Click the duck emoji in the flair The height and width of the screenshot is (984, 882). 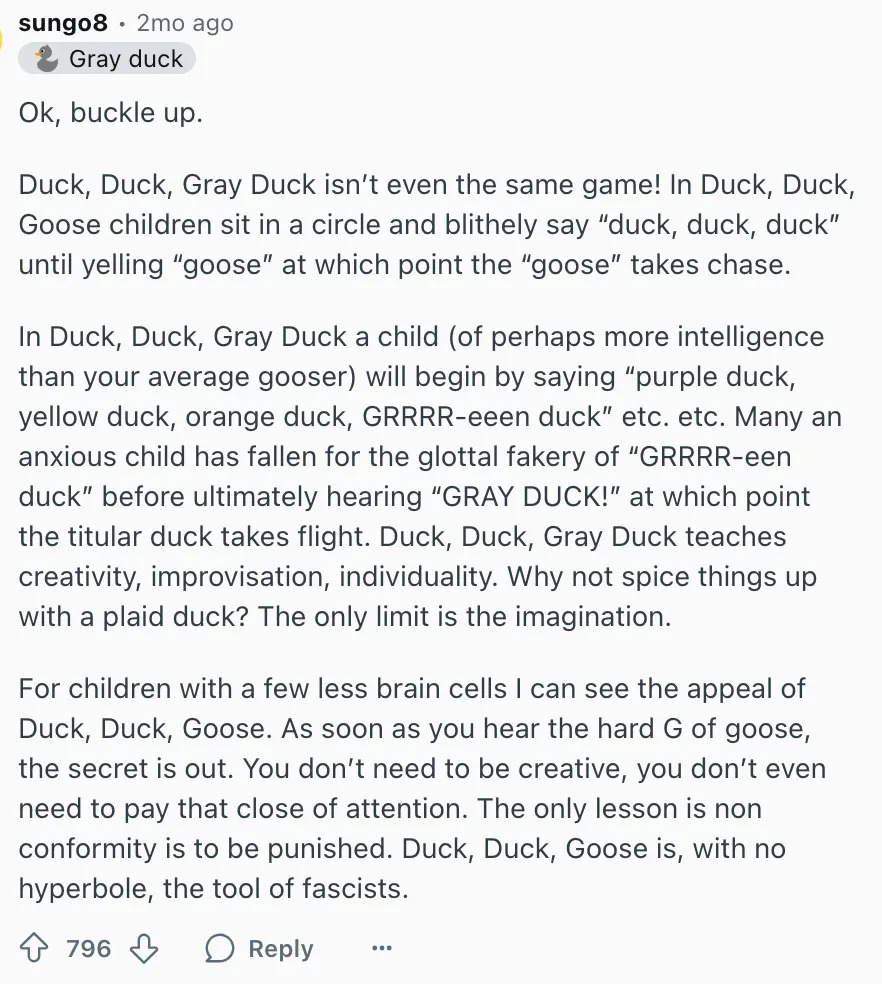click(46, 59)
